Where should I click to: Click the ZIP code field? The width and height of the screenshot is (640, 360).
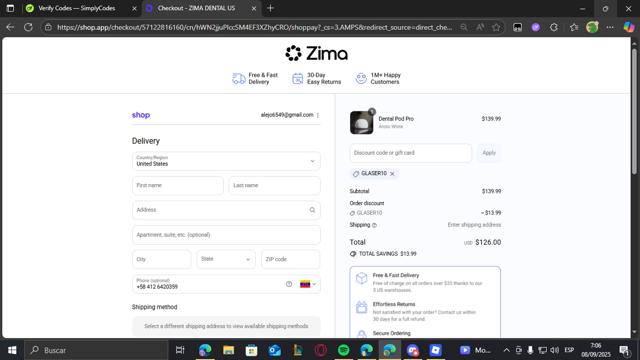coord(291,259)
